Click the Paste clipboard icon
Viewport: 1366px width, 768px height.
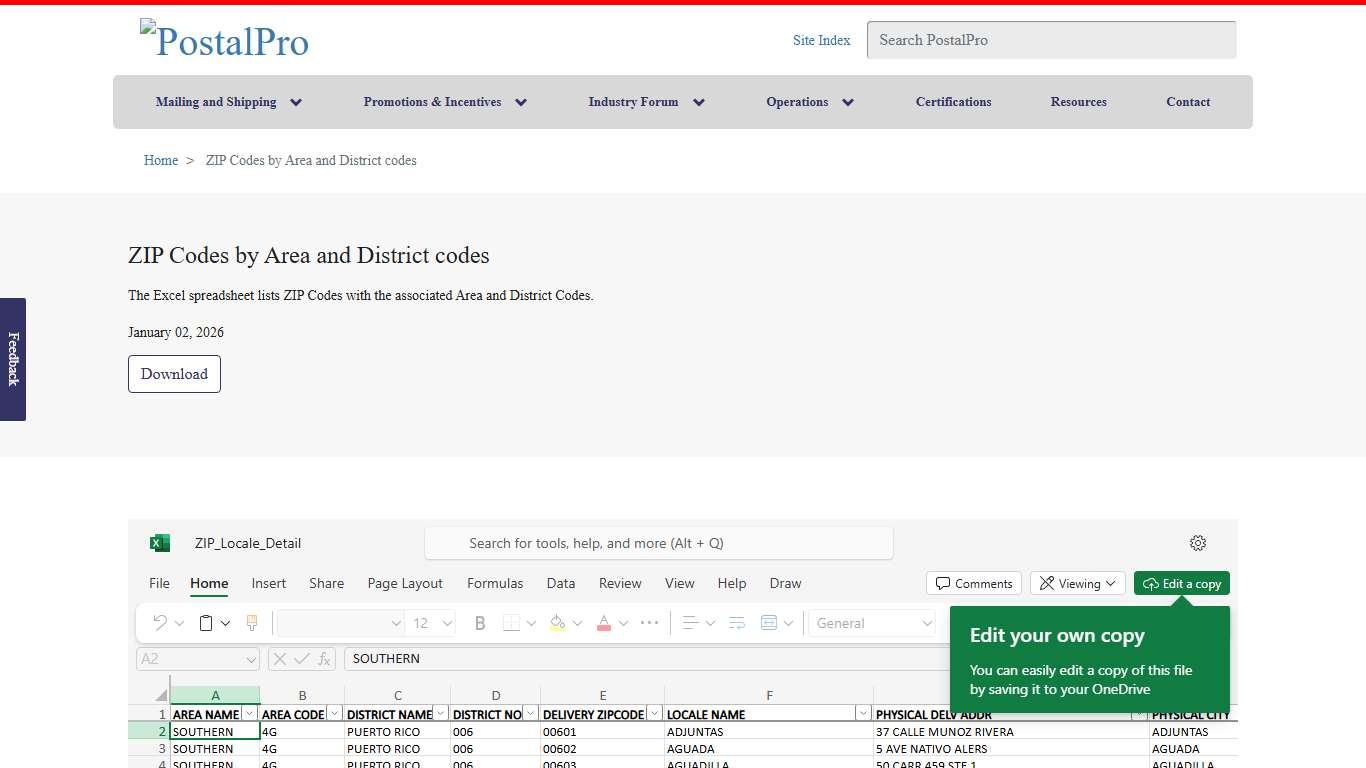click(204, 623)
